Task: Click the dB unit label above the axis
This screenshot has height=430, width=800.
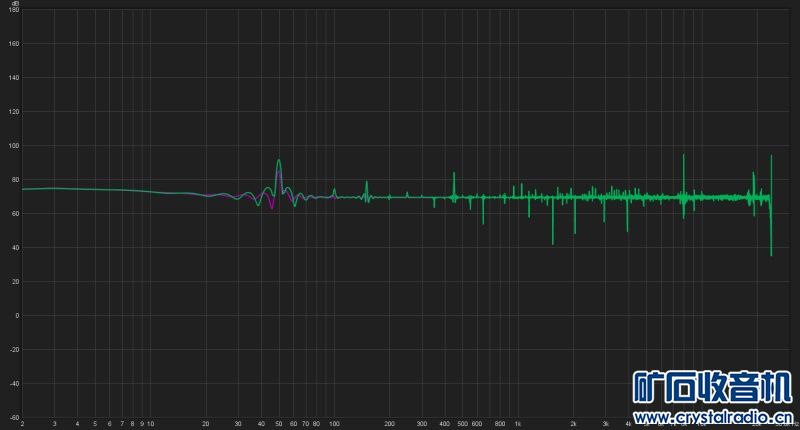Action: coord(16,3)
